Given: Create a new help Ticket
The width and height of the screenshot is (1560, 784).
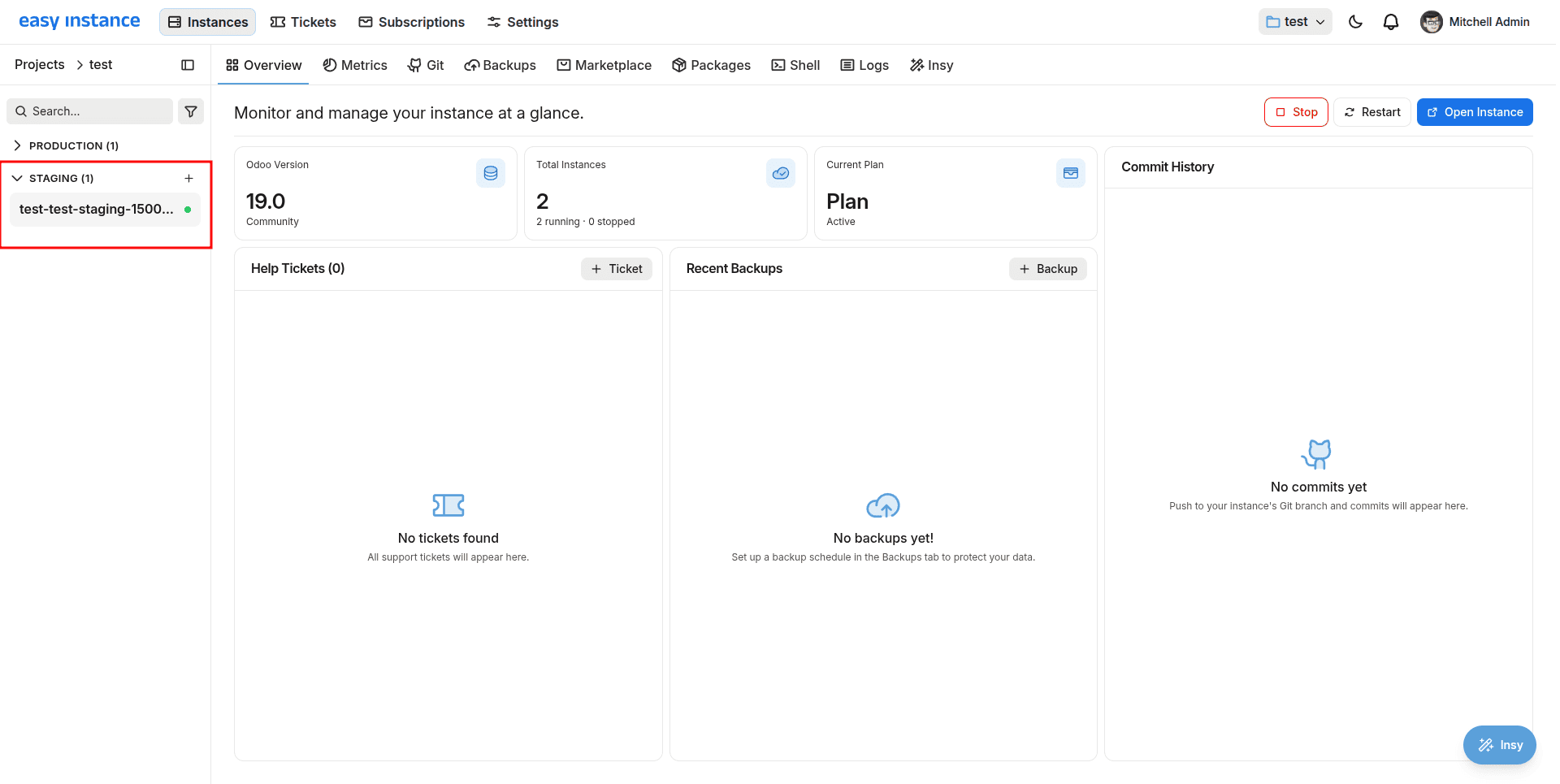Looking at the screenshot, I should pyautogui.click(x=617, y=269).
